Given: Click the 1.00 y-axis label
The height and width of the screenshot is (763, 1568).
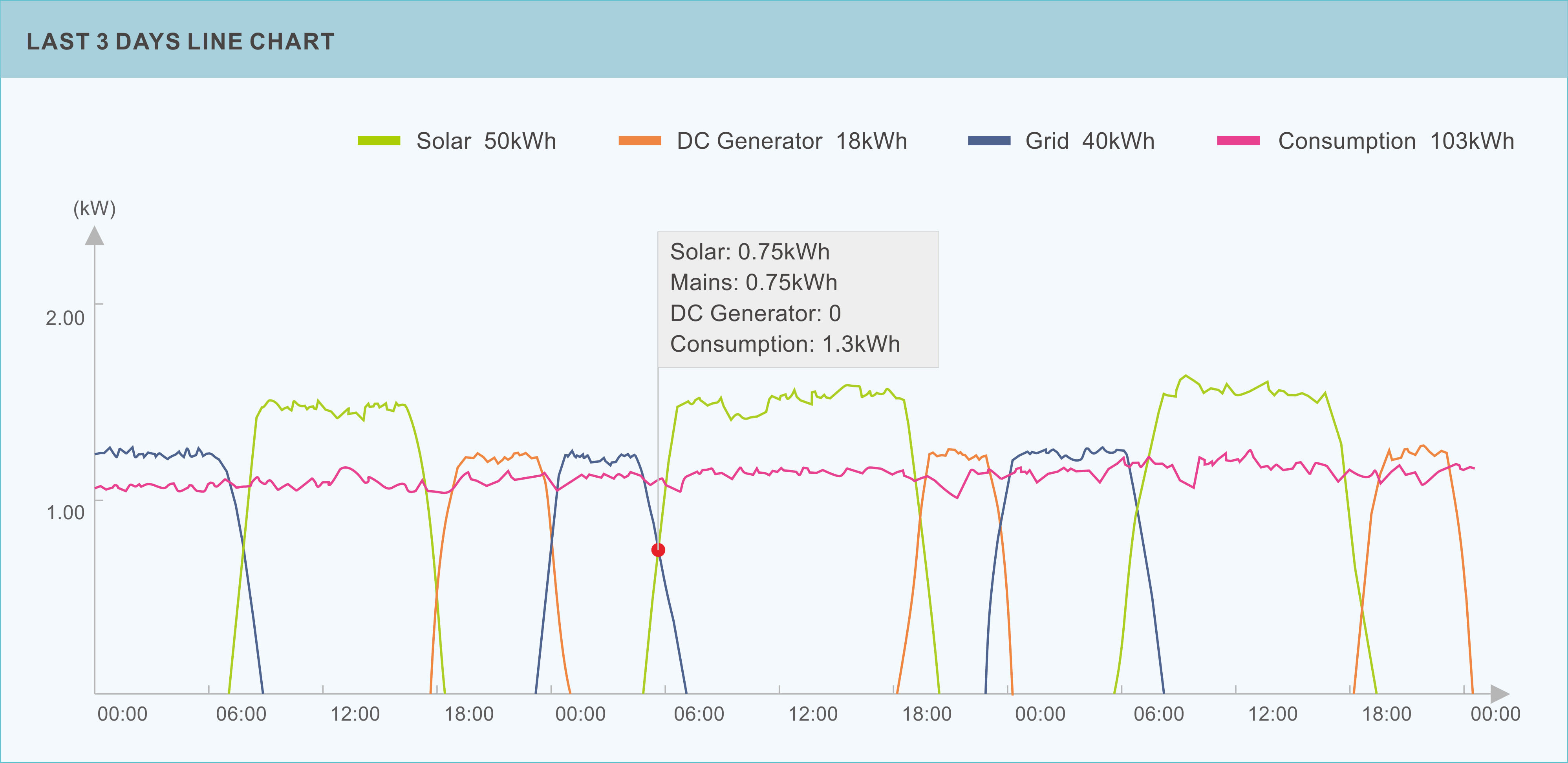Looking at the screenshot, I should pyautogui.click(x=65, y=512).
